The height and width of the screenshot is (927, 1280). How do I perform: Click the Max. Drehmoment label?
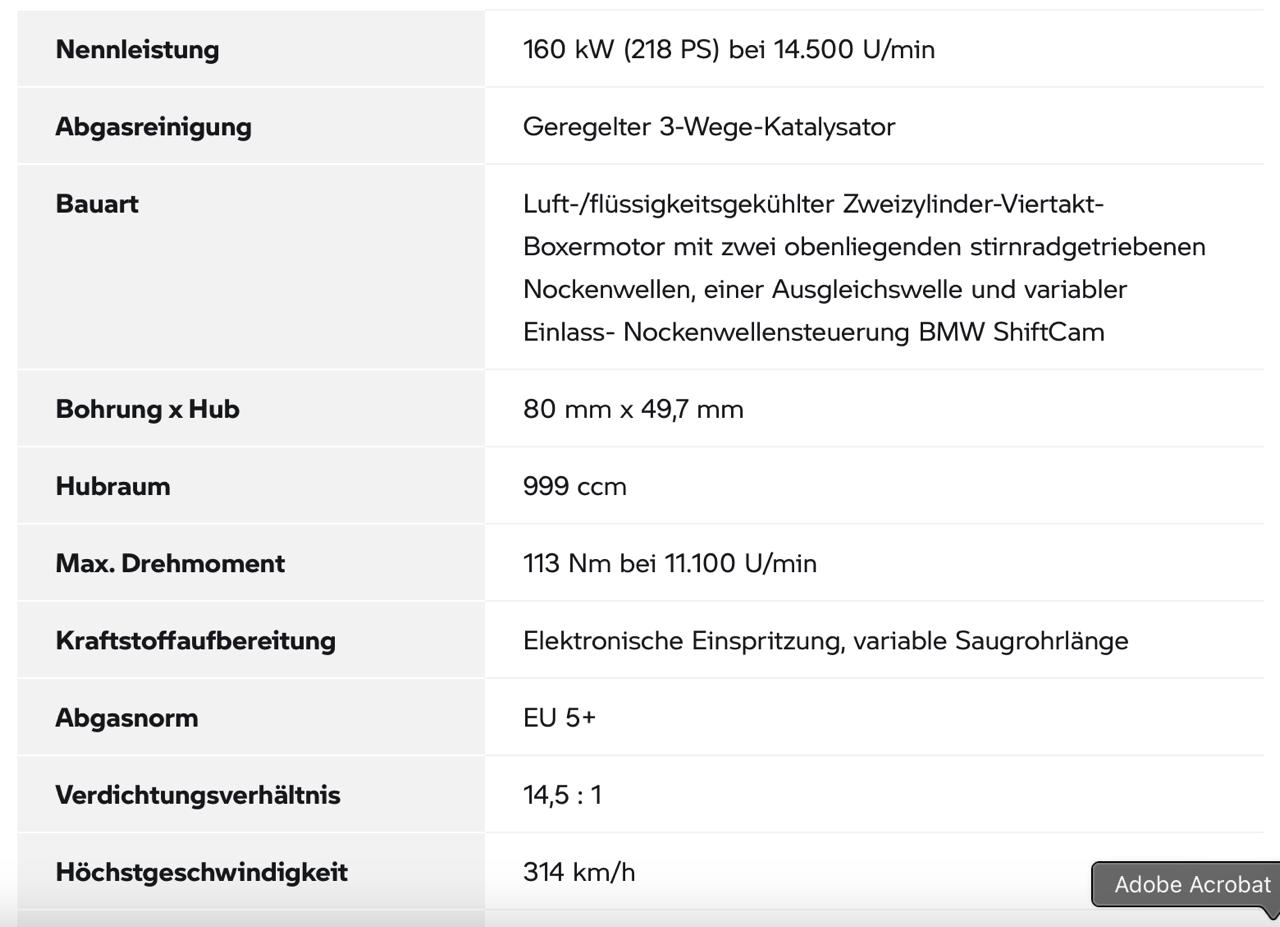click(x=170, y=563)
